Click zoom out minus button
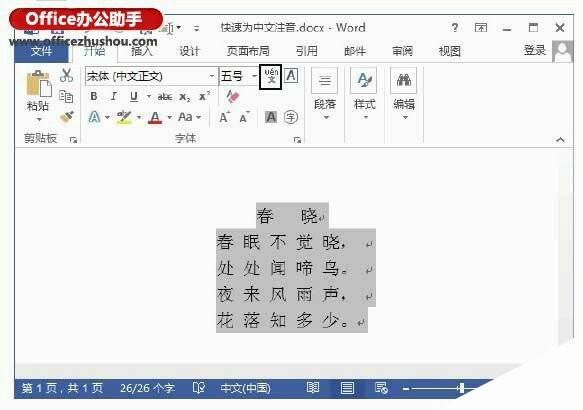Image resolution: width=583 pixels, height=410 pixels. tap(406, 389)
